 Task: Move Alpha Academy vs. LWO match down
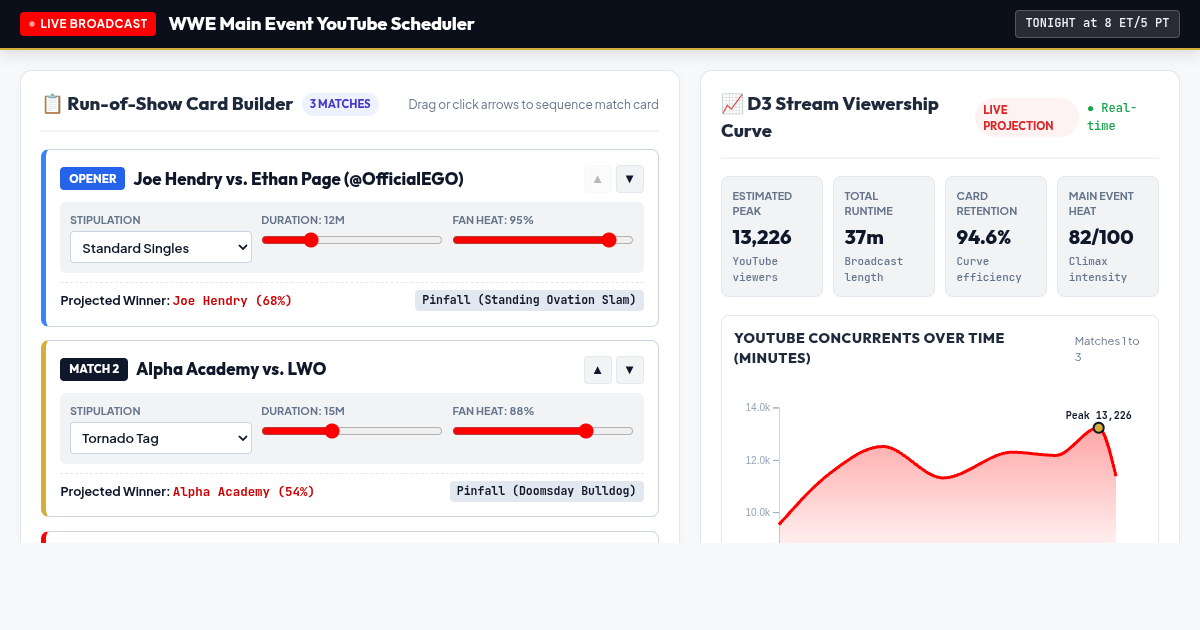pyautogui.click(x=630, y=370)
